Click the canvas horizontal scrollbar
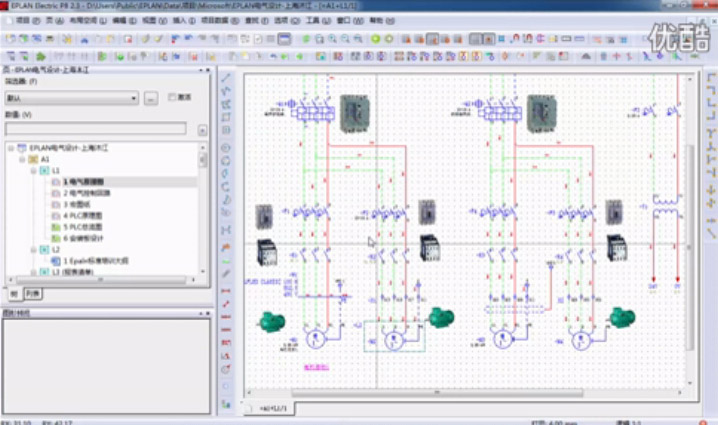The image size is (718, 425). (x=437, y=393)
